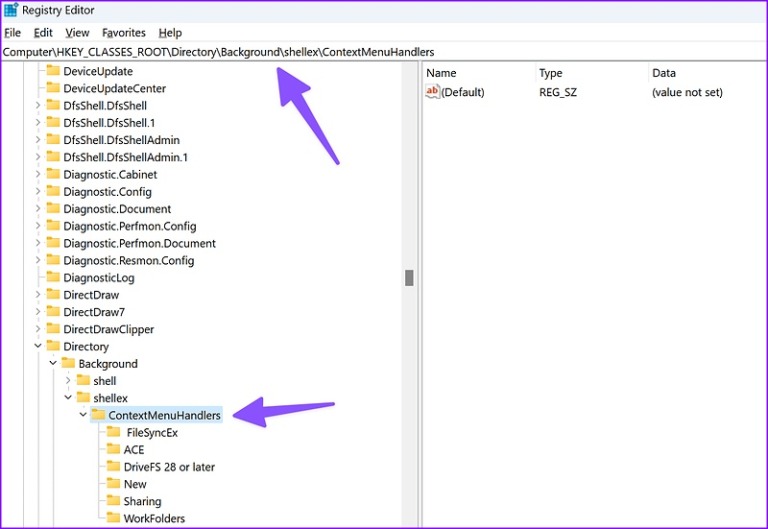Image resolution: width=768 pixels, height=529 pixels.
Task: Open the Favorites menu
Action: pos(124,33)
